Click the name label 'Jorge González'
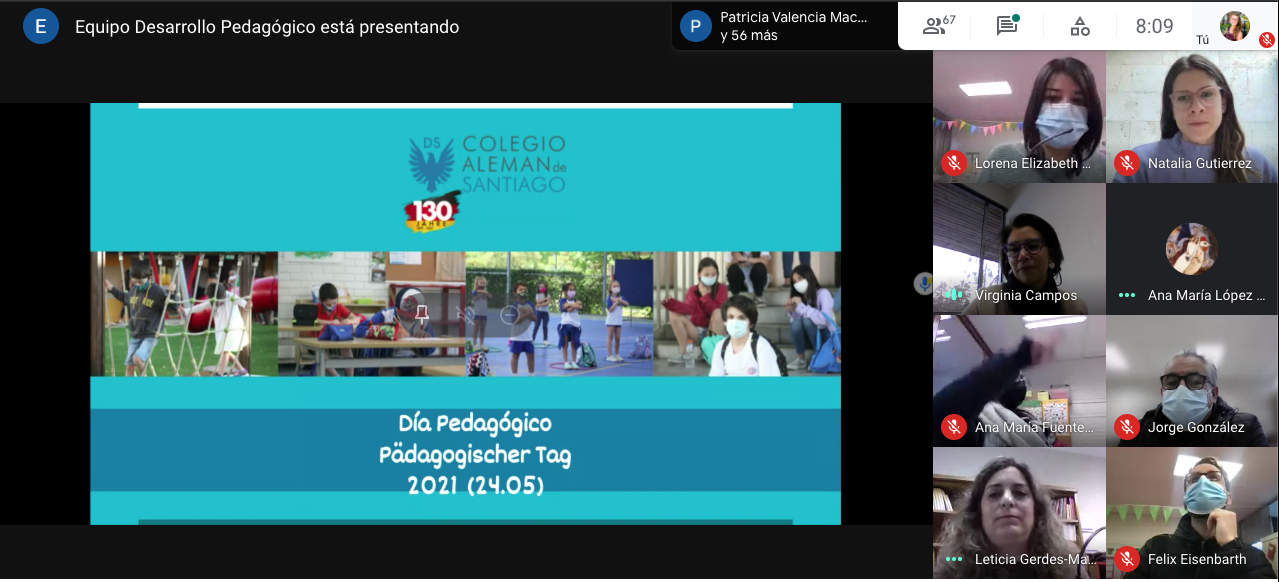The height and width of the screenshot is (582, 1279). pos(1196,427)
